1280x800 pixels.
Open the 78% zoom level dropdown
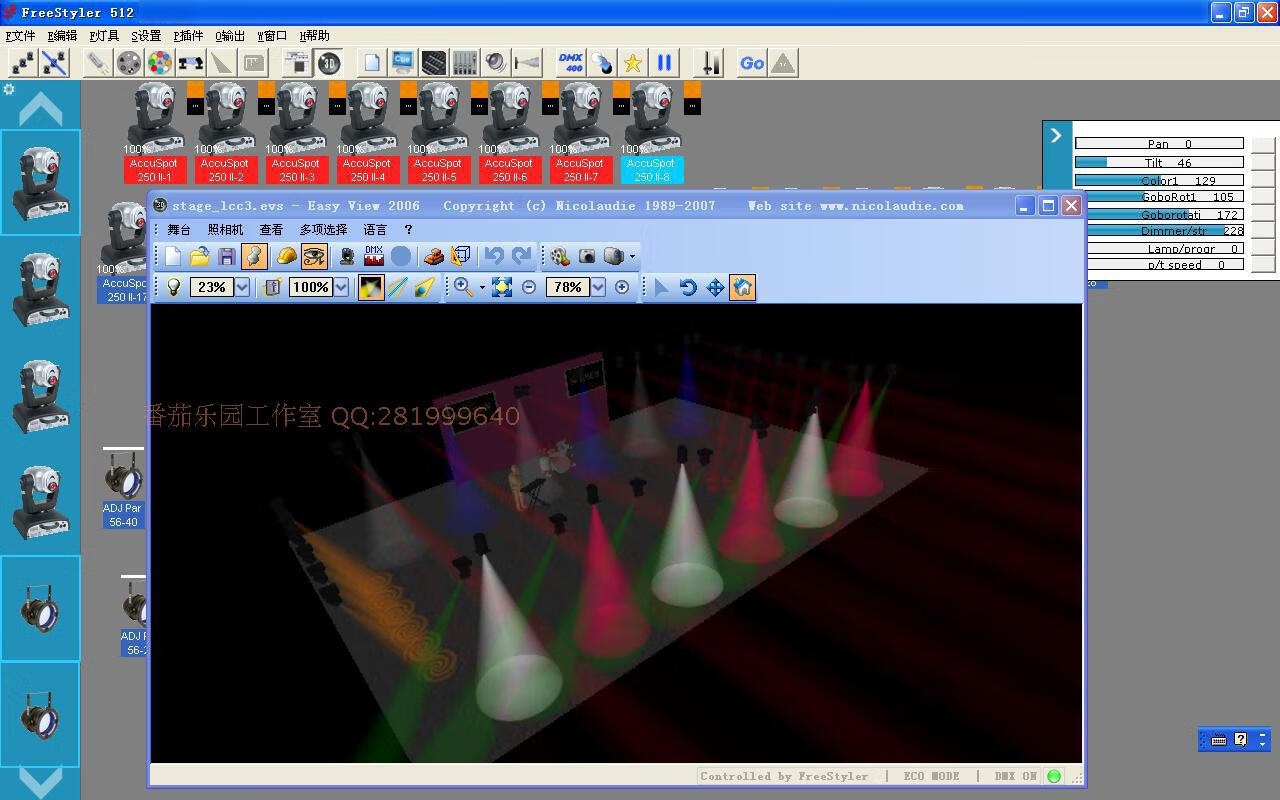pyautogui.click(x=597, y=288)
